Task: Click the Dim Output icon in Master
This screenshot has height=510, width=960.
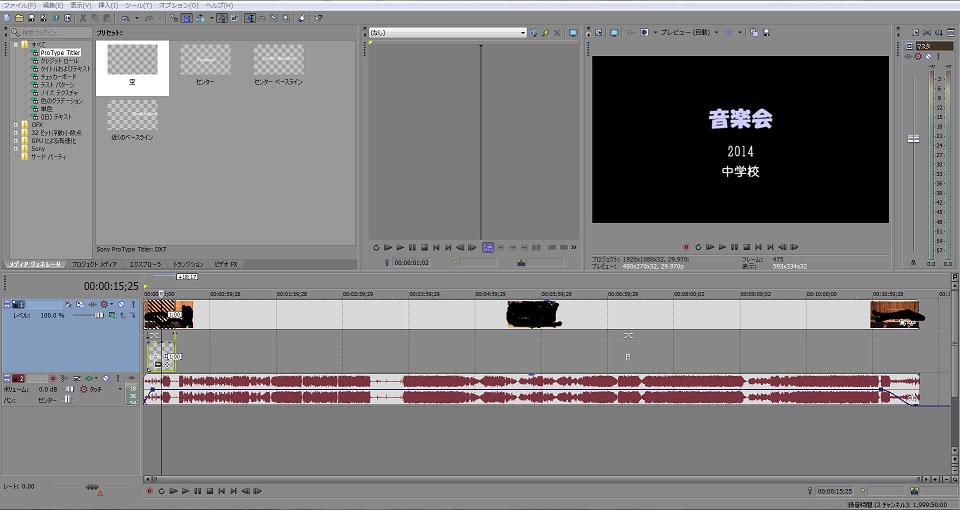Action: (x=939, y=32)
